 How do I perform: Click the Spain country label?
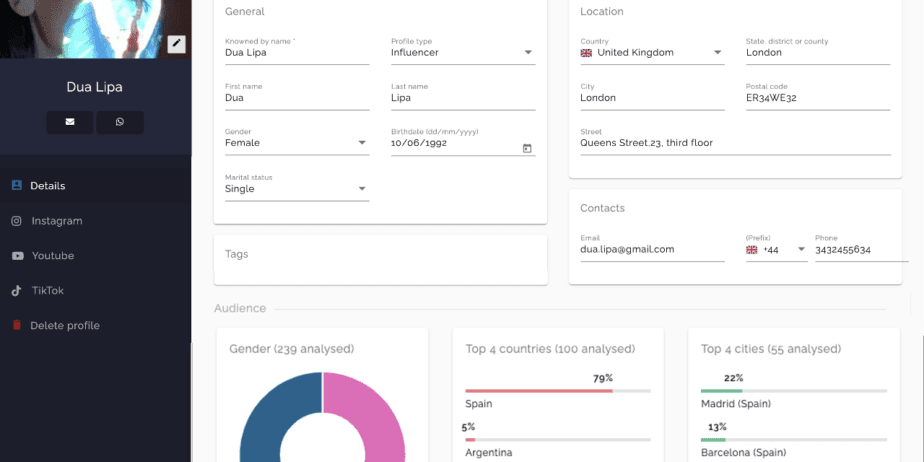click(478, 404)
